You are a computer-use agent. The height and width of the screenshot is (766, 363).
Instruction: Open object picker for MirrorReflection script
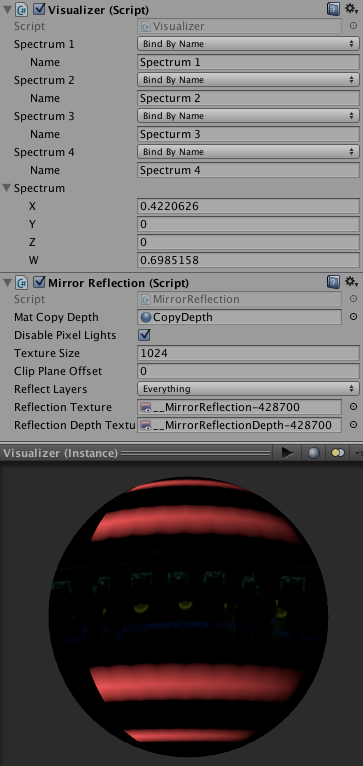[353, 299]
